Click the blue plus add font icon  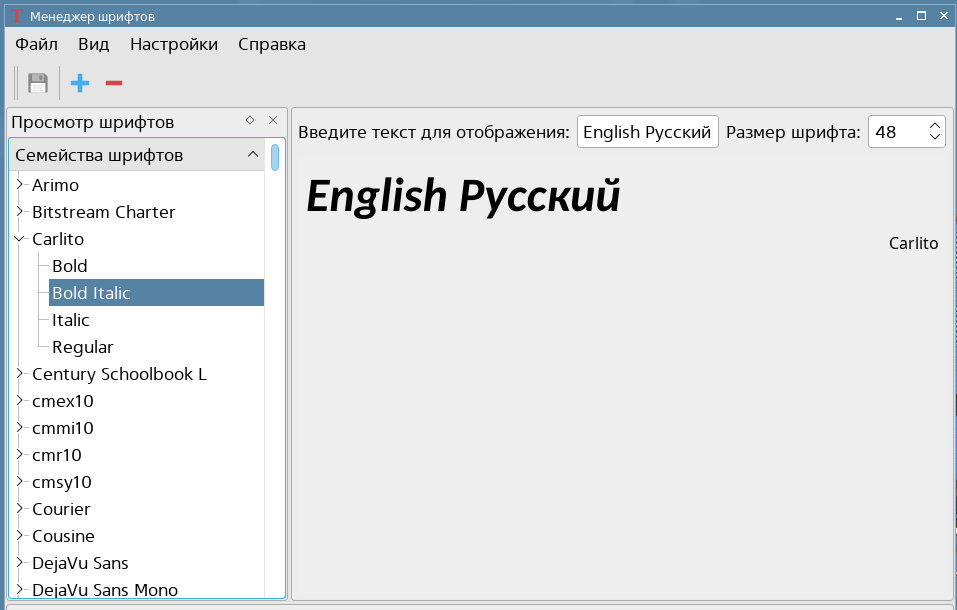(80, 83)
